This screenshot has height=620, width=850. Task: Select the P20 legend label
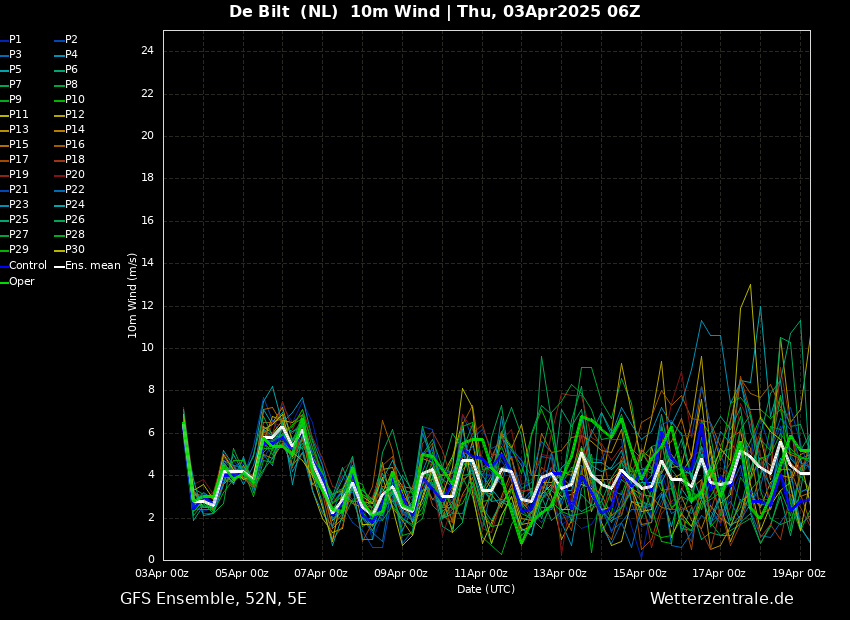tap(74, 175)
